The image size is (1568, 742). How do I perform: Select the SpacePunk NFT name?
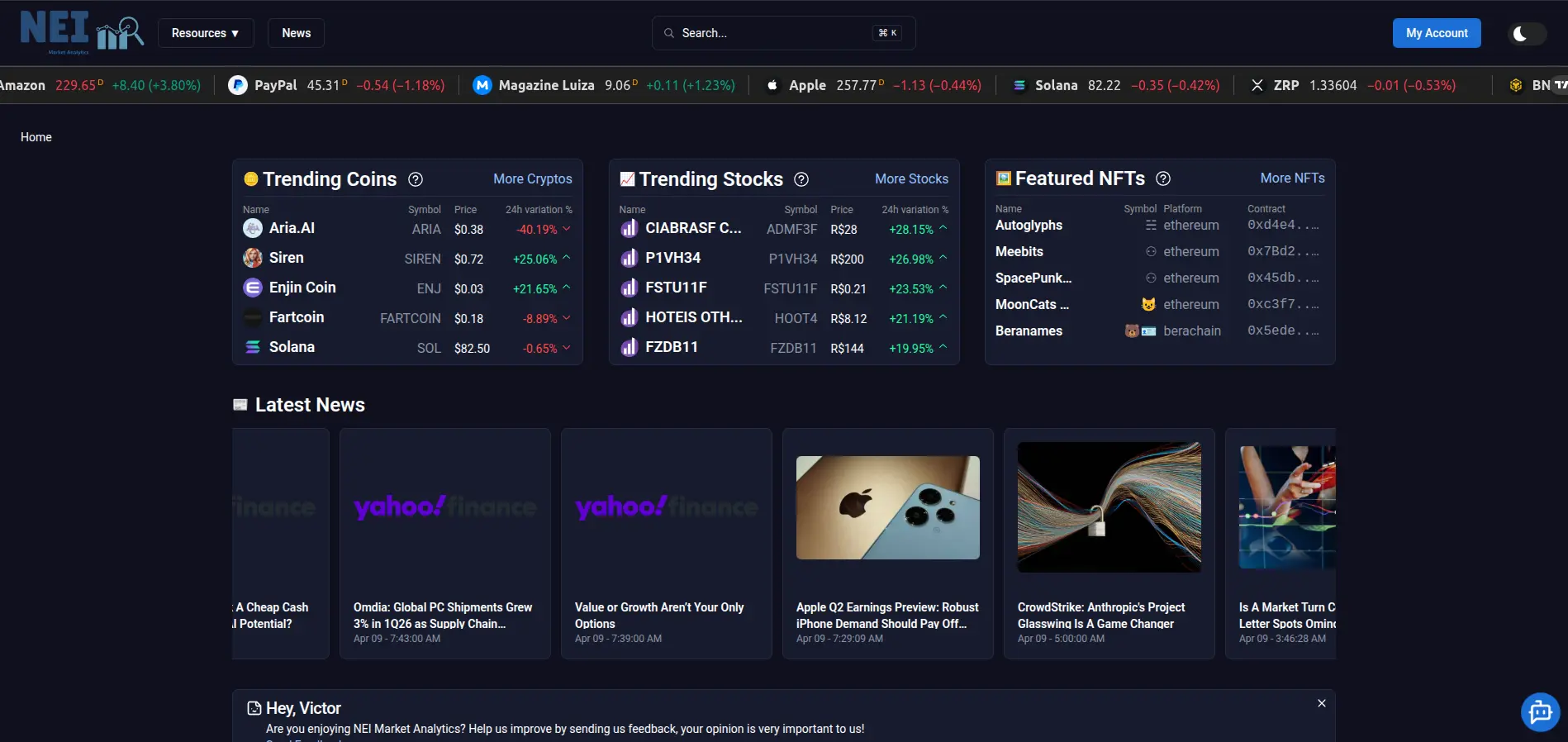point(1033,278)
